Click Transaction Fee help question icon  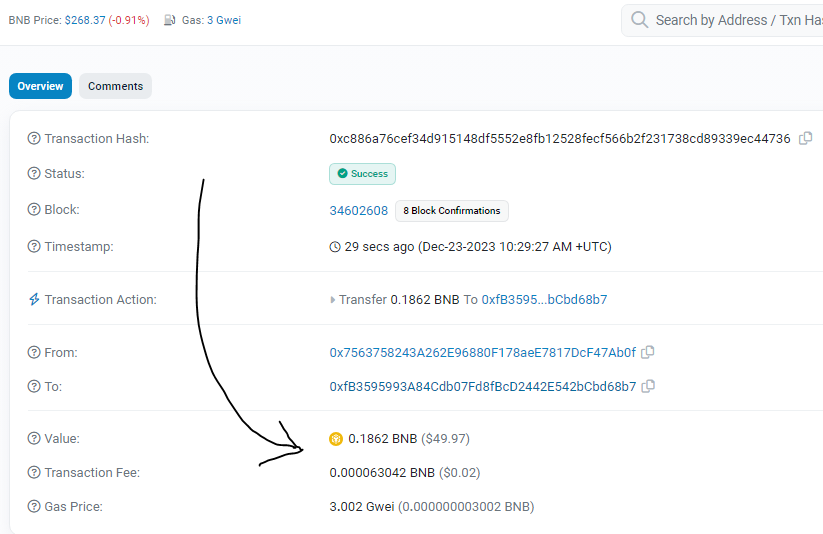[34, 473]
